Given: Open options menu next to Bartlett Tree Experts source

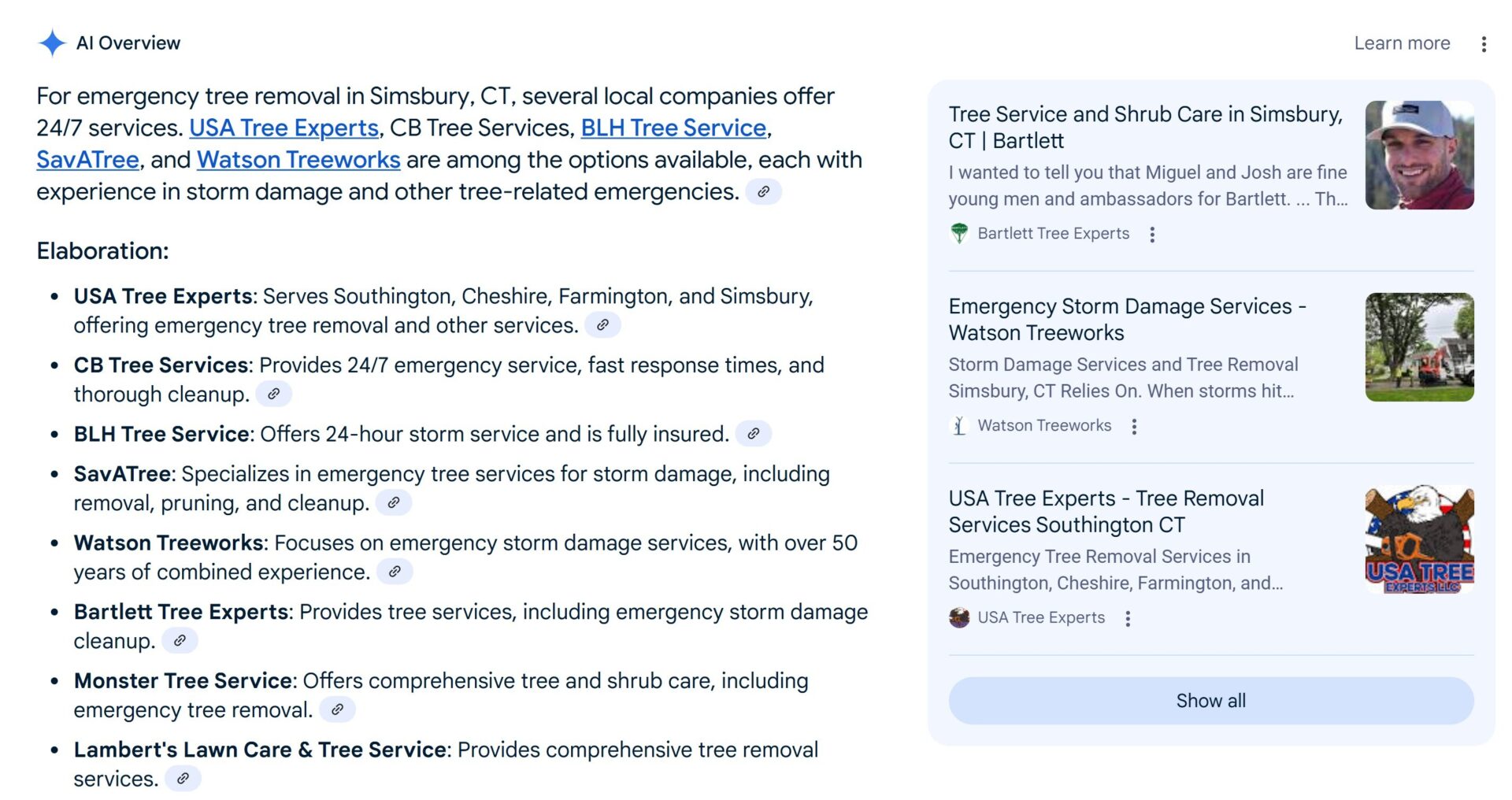Looking at the screenshot, I should tap(1152, 235).
